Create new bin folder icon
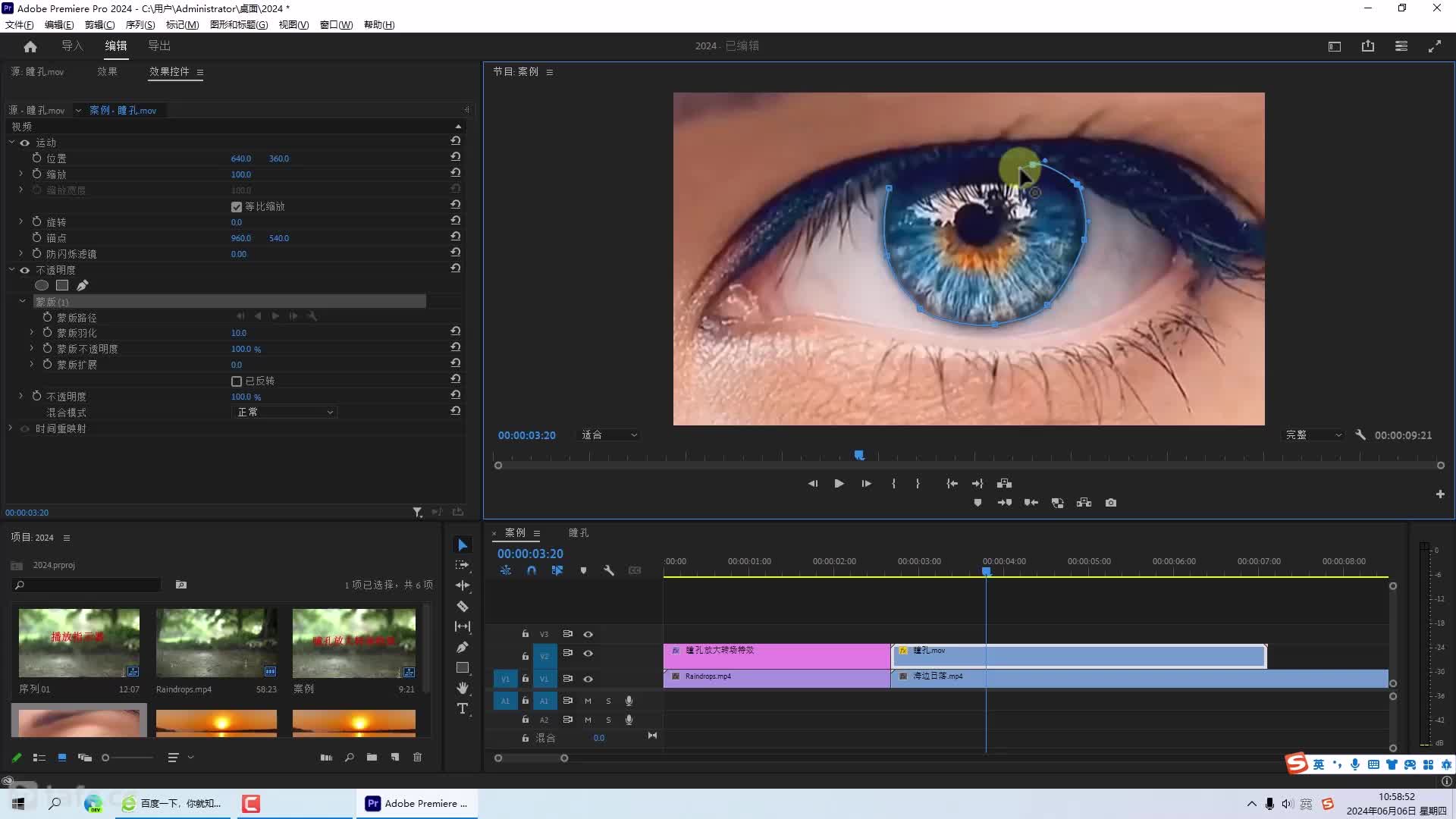 click(x=372, y=757)
